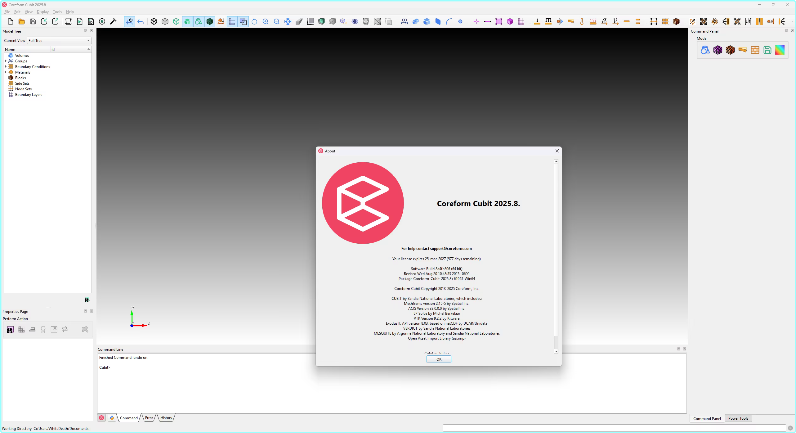Open the Help menu
The width and height of the screenshot is (796, 433).
coord(70,12)
